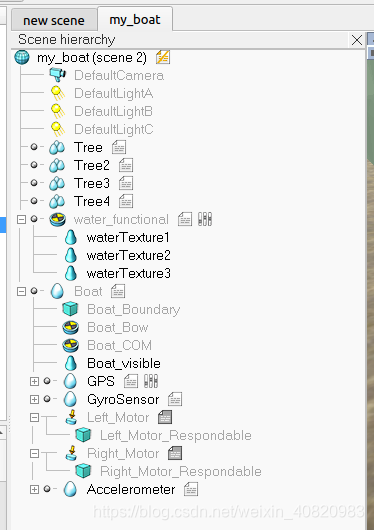374x530 pixels.
Task: Click the model marker dot beside water_functional
Action: (x=34, y=219)
